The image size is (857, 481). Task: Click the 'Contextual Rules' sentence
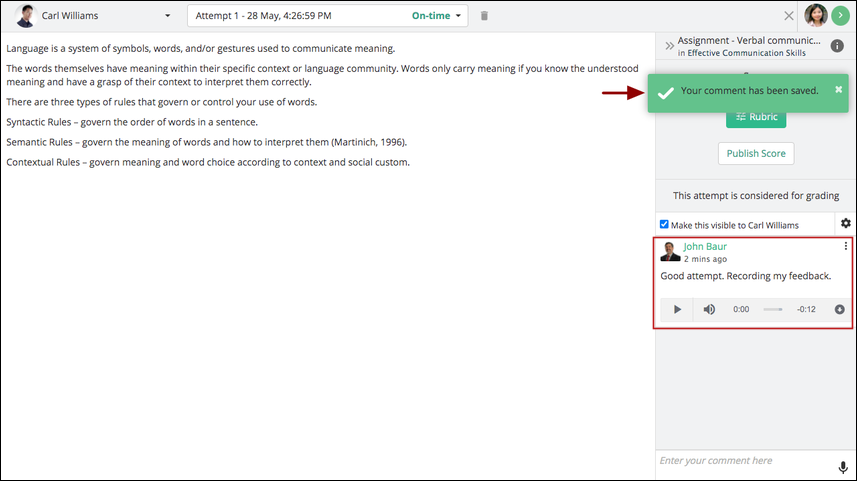(208, 162)
